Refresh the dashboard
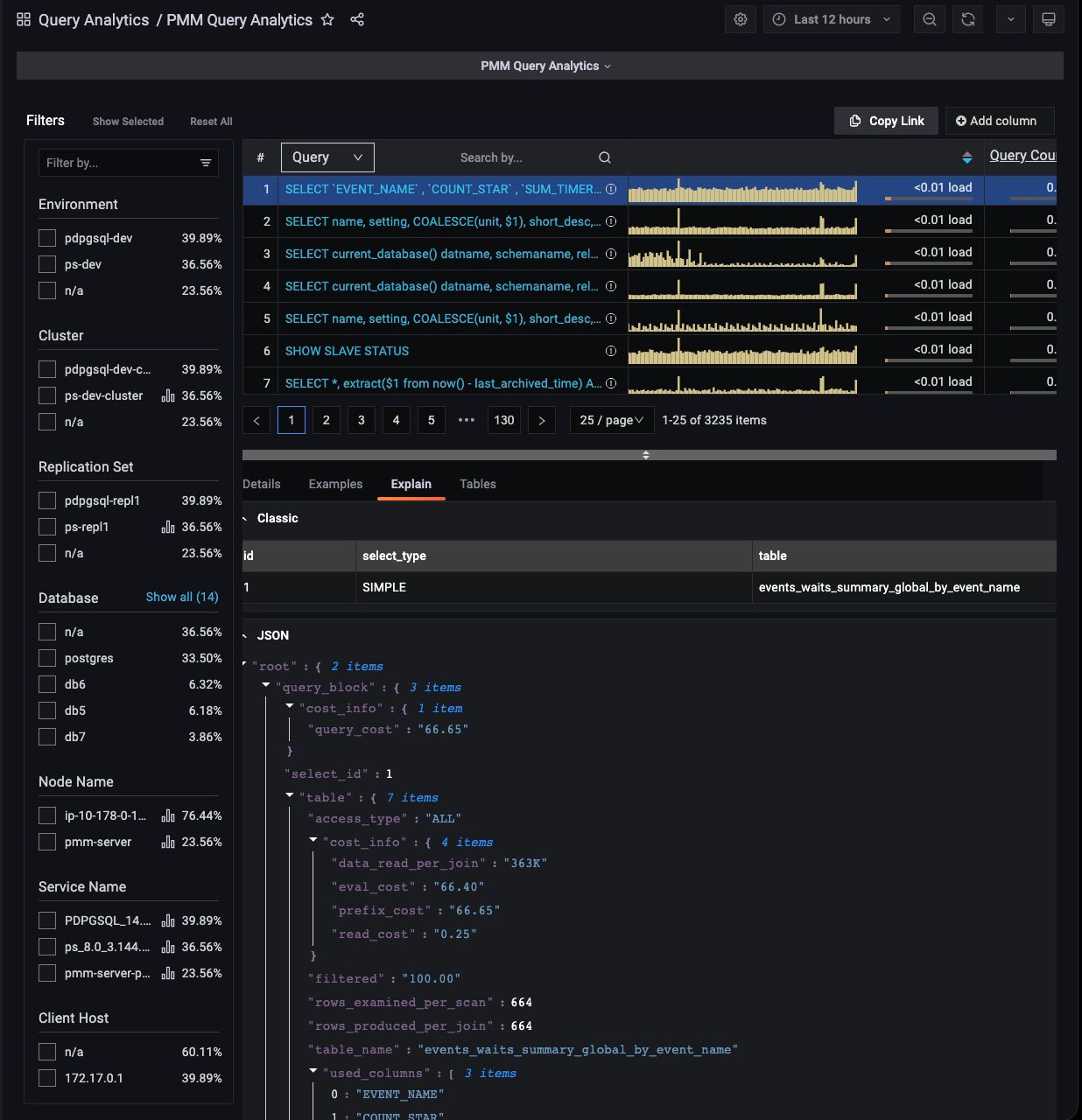 pos(968,19)
